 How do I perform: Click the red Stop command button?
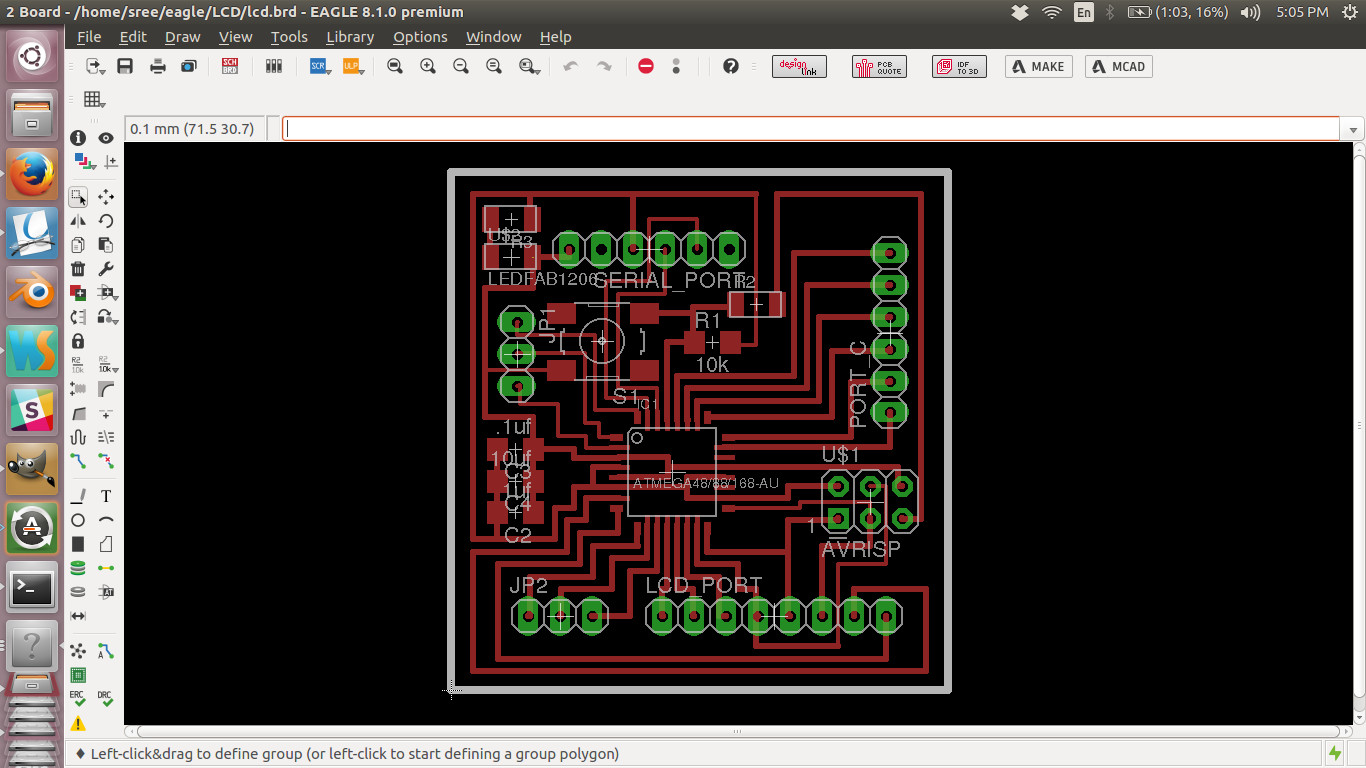click(646, 66)
